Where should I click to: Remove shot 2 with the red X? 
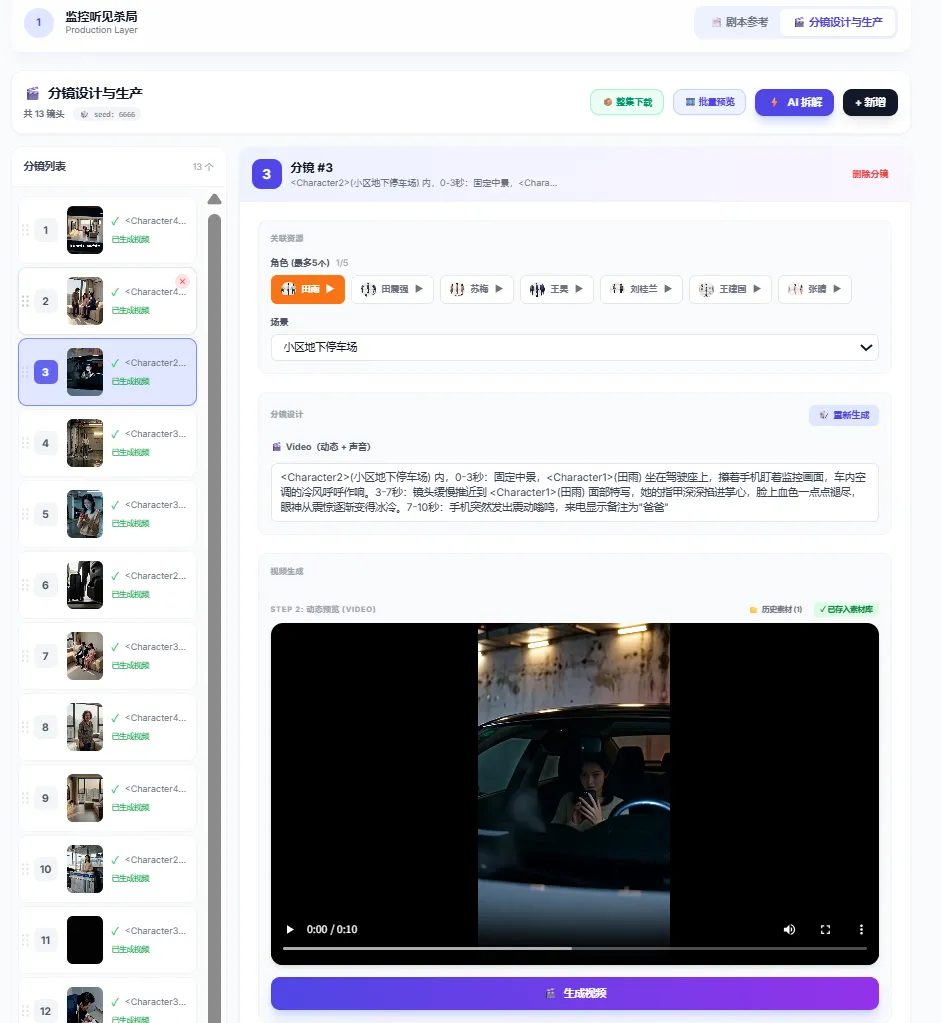pos(183,281)
